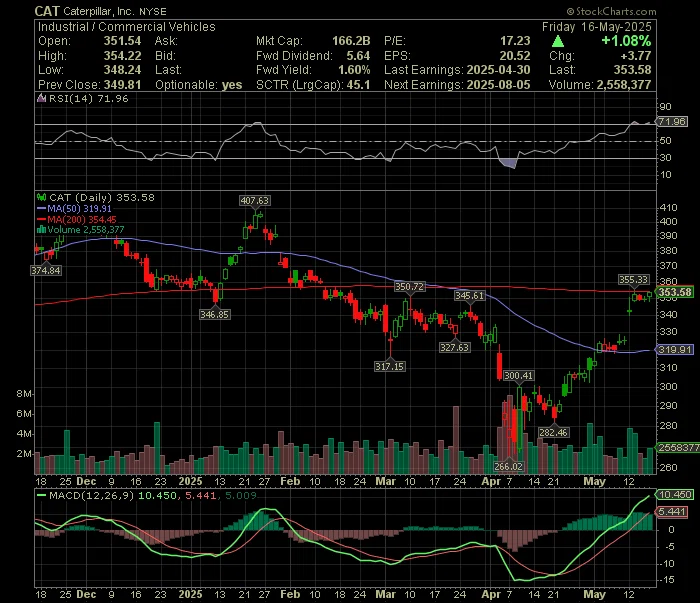Screen dimensions: 700x603
Task: Click the +1.08% percent change
Action: point(626,41)
